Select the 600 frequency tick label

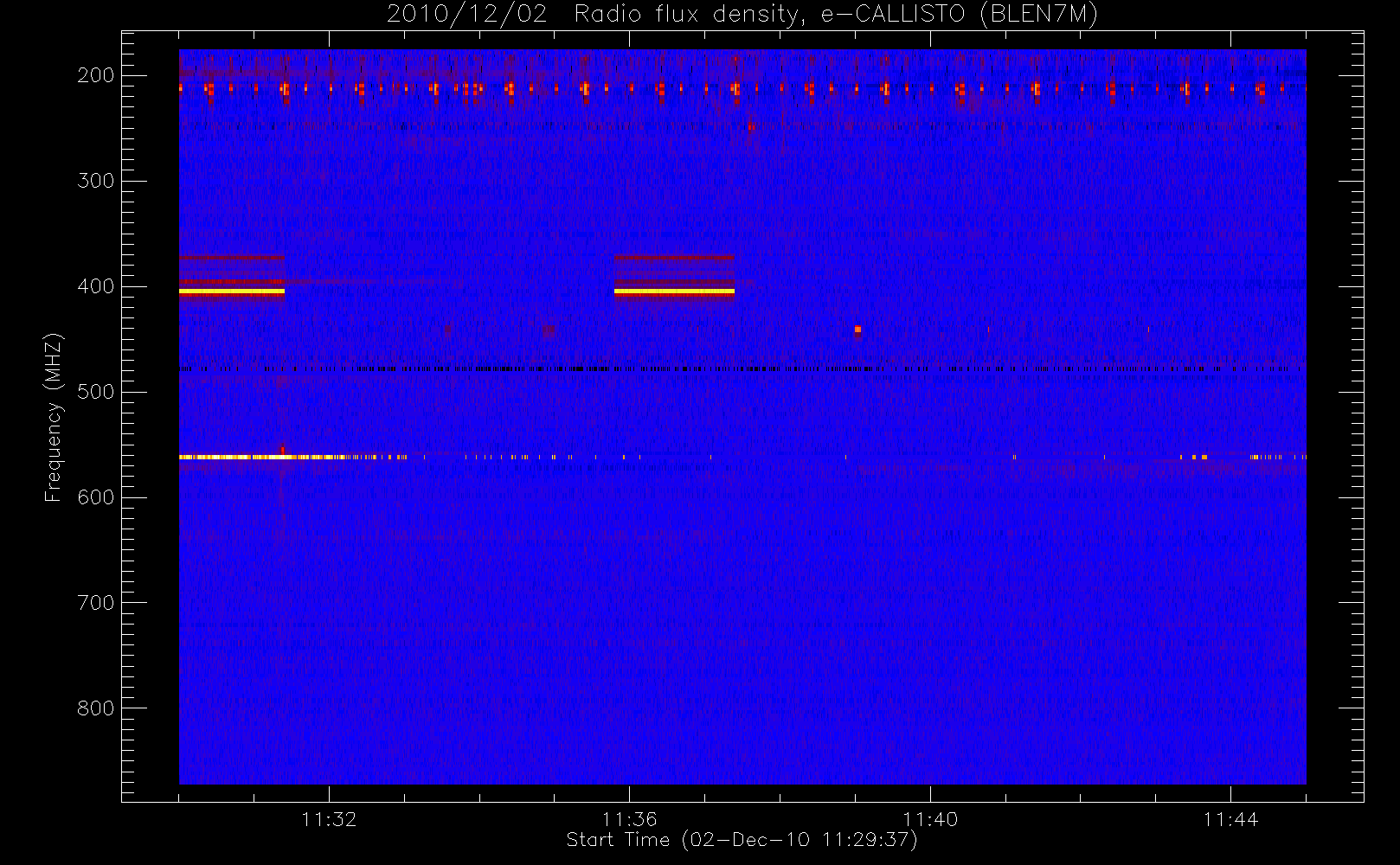pyautogui.click(x=96, y=497)
